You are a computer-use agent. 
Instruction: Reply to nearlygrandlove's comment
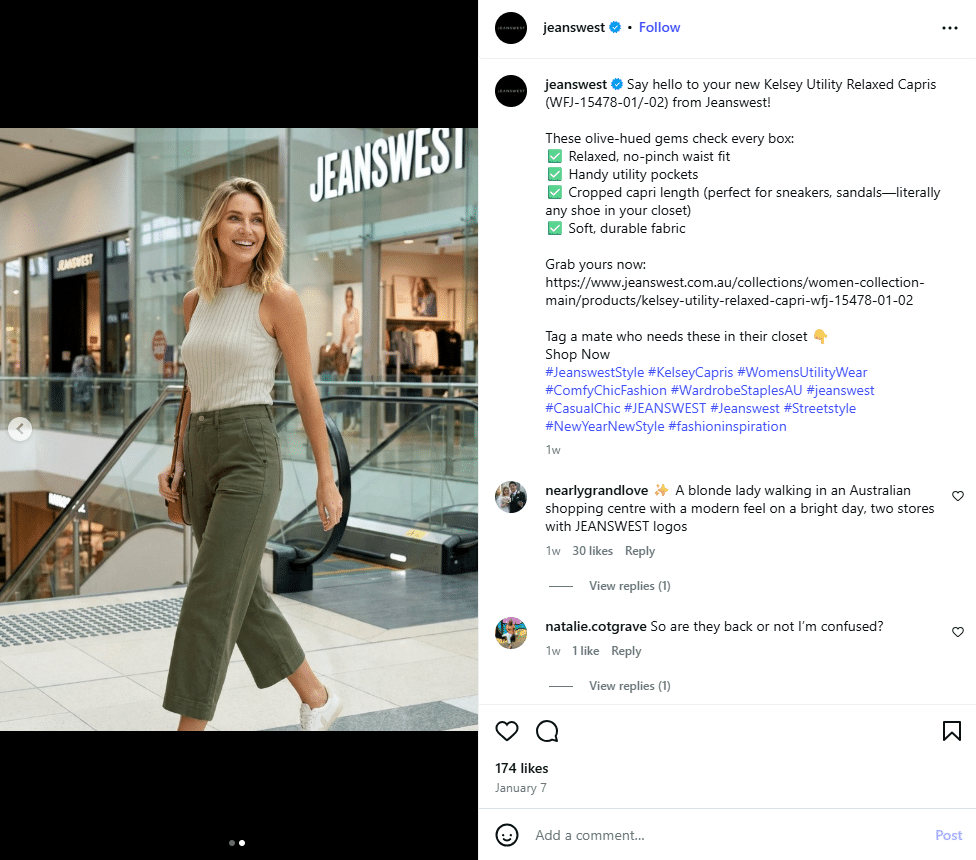[x=640, y=551]
